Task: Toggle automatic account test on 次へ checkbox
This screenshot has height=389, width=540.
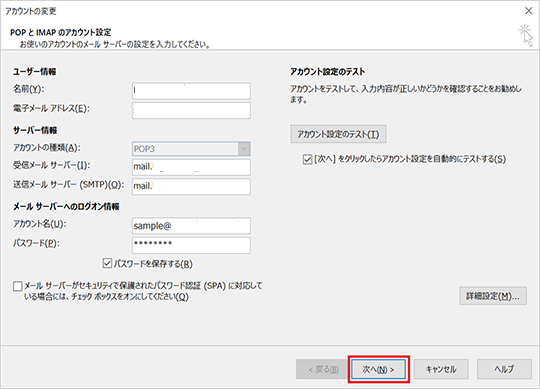Action: (307, 159)
